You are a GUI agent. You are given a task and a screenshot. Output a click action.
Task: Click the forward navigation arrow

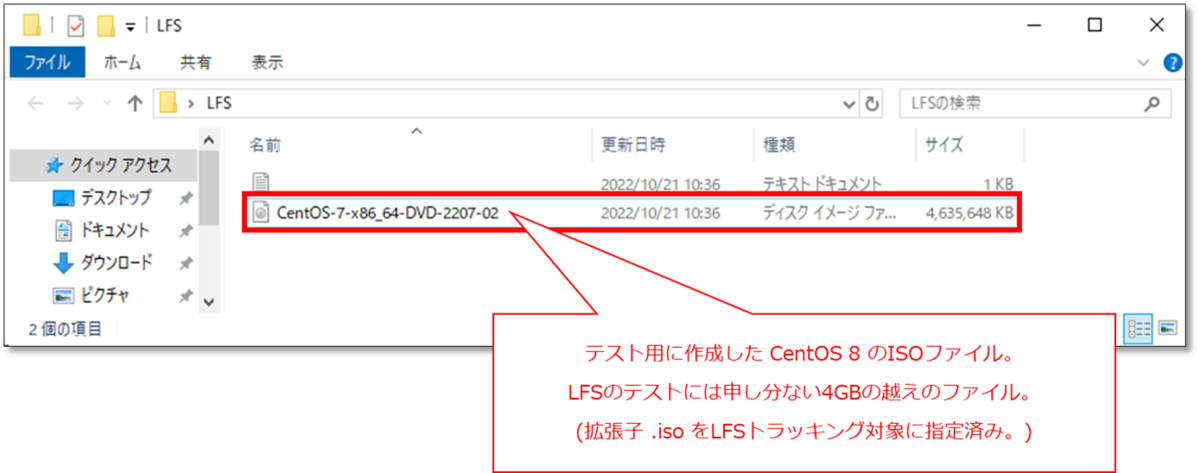pyautogui.click(x=74, y=103)
